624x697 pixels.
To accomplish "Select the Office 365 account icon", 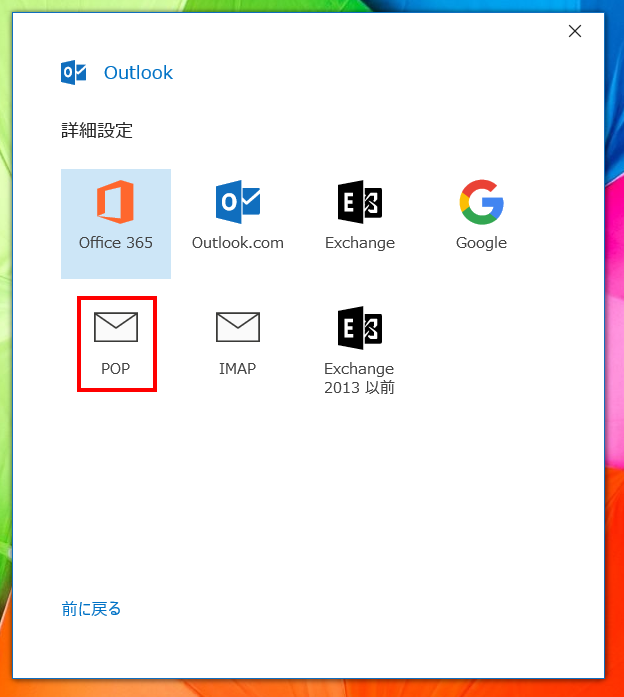I will pyautogui.click(x=115, y=203).
